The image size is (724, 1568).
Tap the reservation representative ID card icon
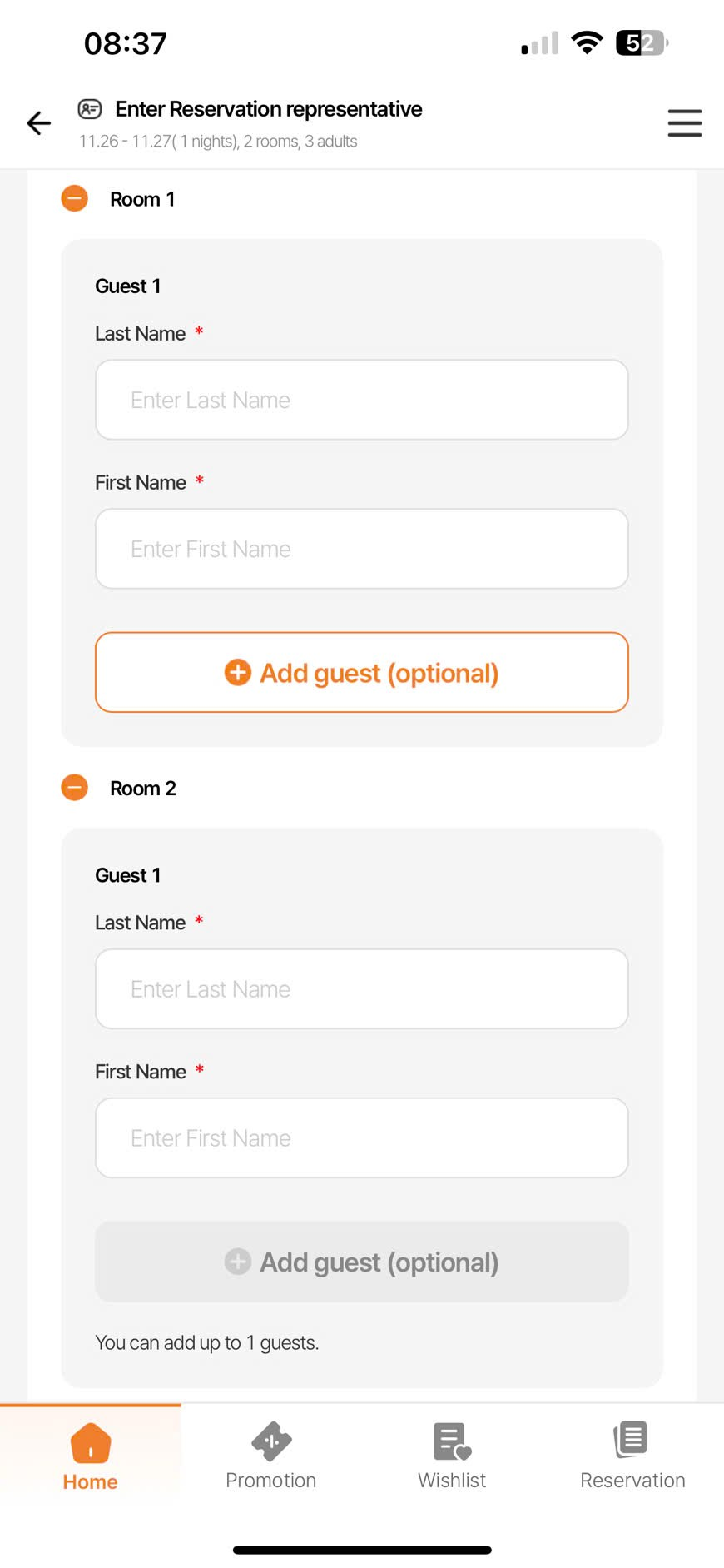pyautogui.click(x=90, y=109)
